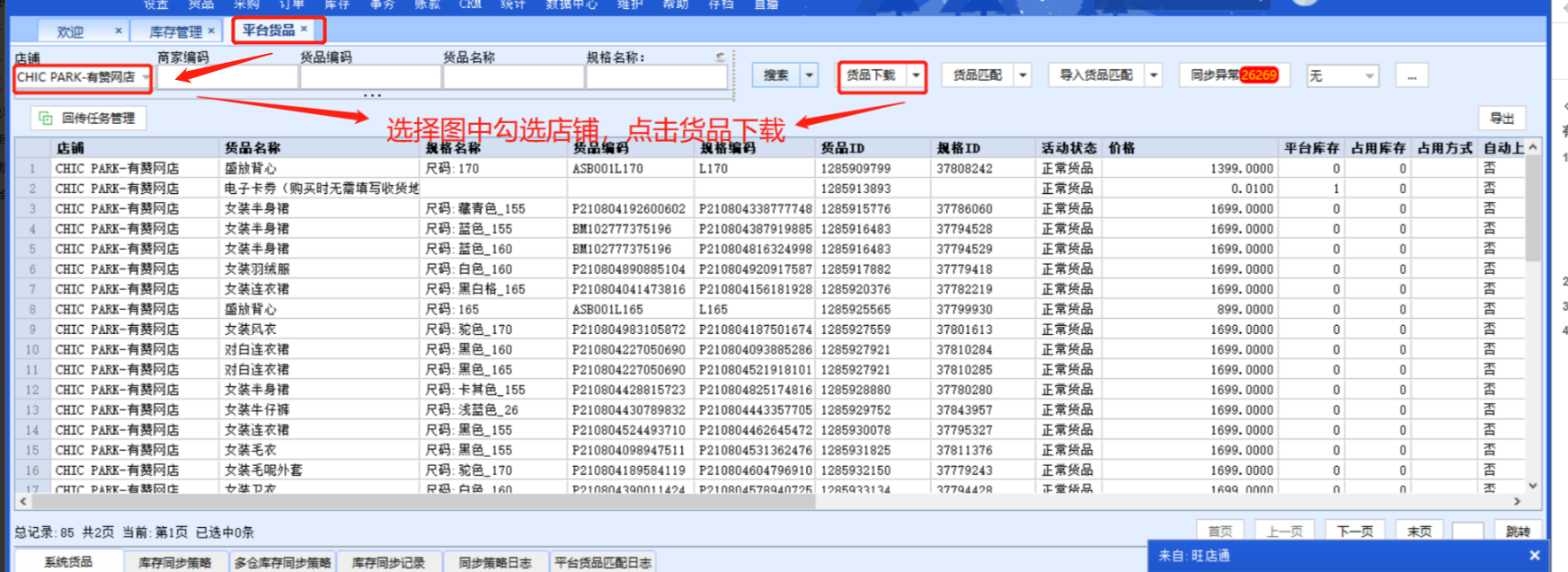Close the 欢迎 tab via its X

pos(118,31)
